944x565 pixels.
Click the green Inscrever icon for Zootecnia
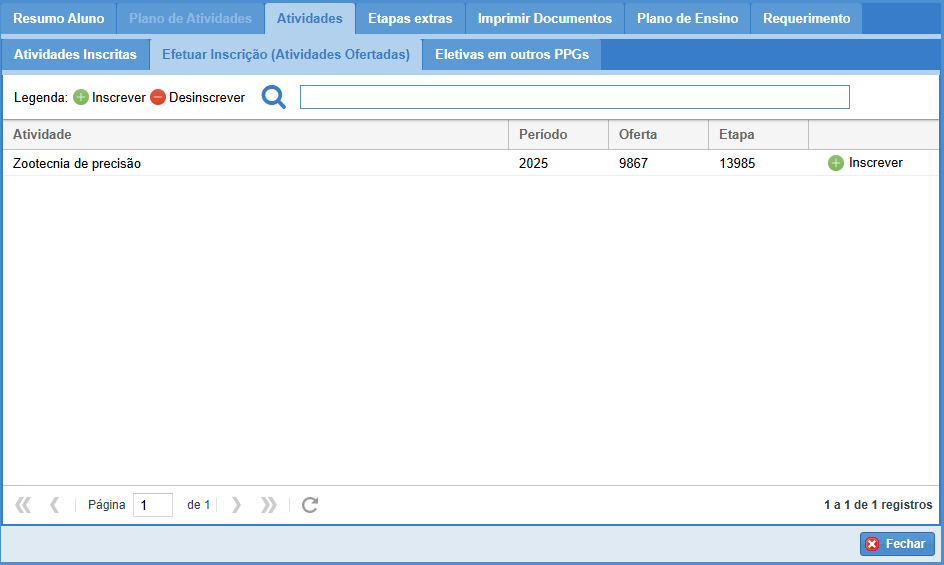click(x=836, y=163)
